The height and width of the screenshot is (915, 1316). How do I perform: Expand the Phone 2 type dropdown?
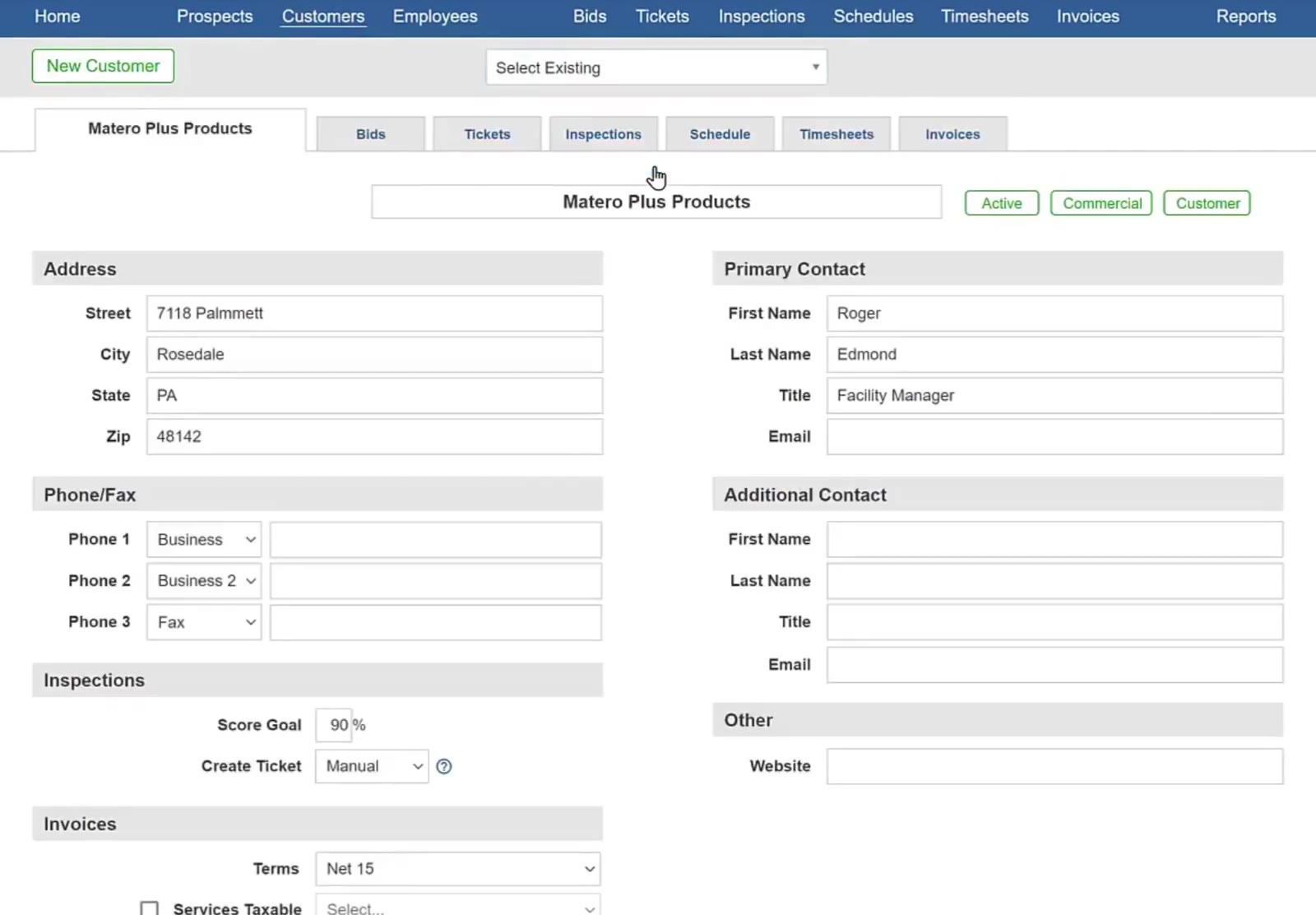click(x=204, y=581)
